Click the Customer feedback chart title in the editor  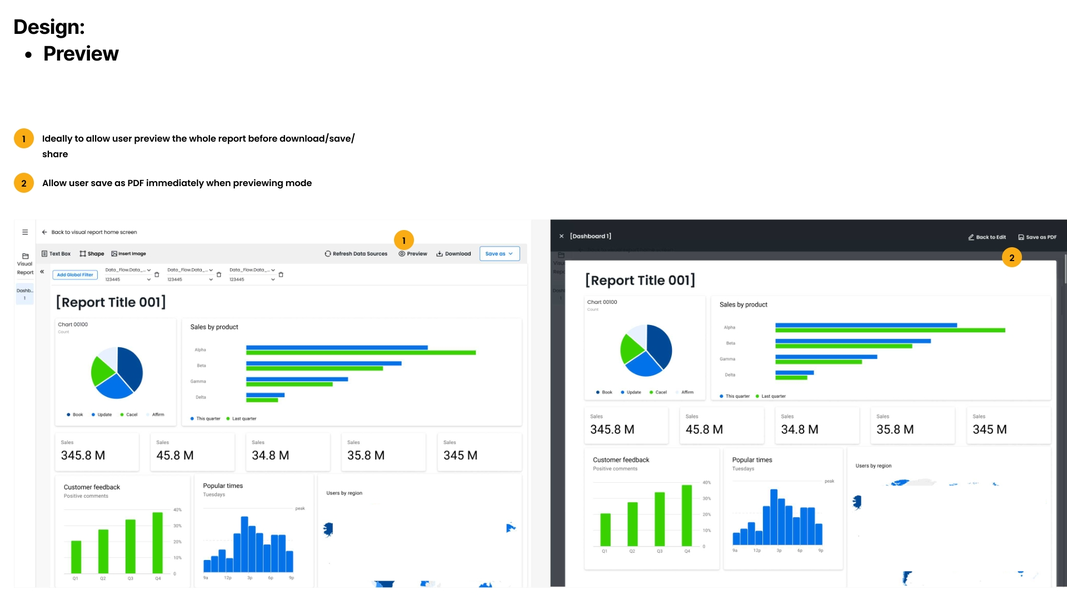point(92,487)
